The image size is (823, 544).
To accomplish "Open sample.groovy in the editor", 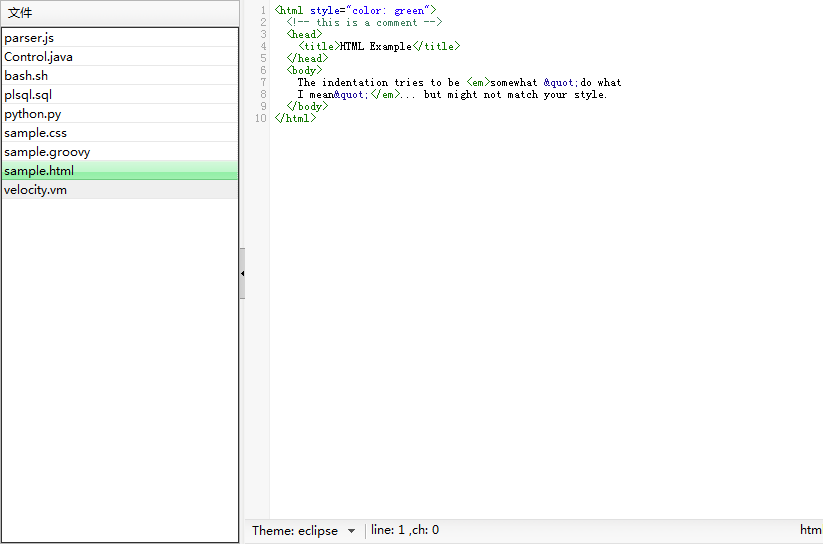I will coord(46,152).
